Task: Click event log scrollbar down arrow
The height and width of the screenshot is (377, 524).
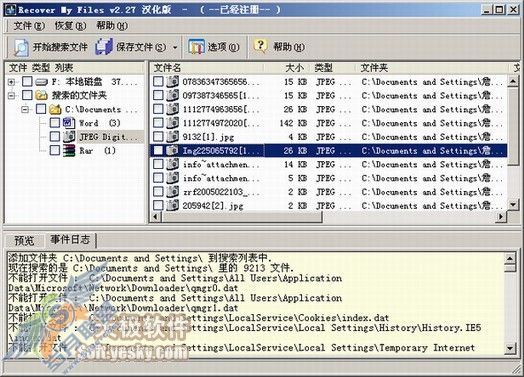Action: click(510, 348)
